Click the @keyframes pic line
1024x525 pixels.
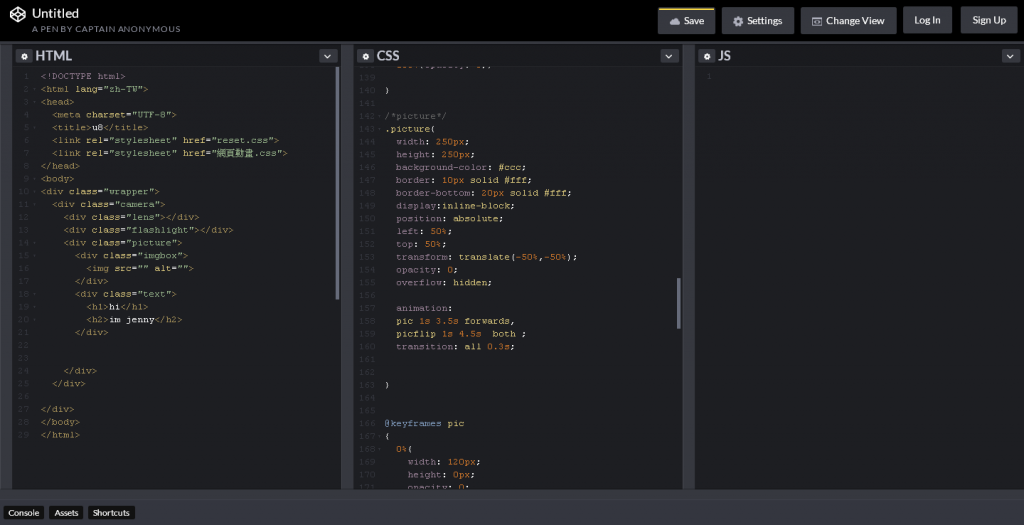click(x=424, y=424)
